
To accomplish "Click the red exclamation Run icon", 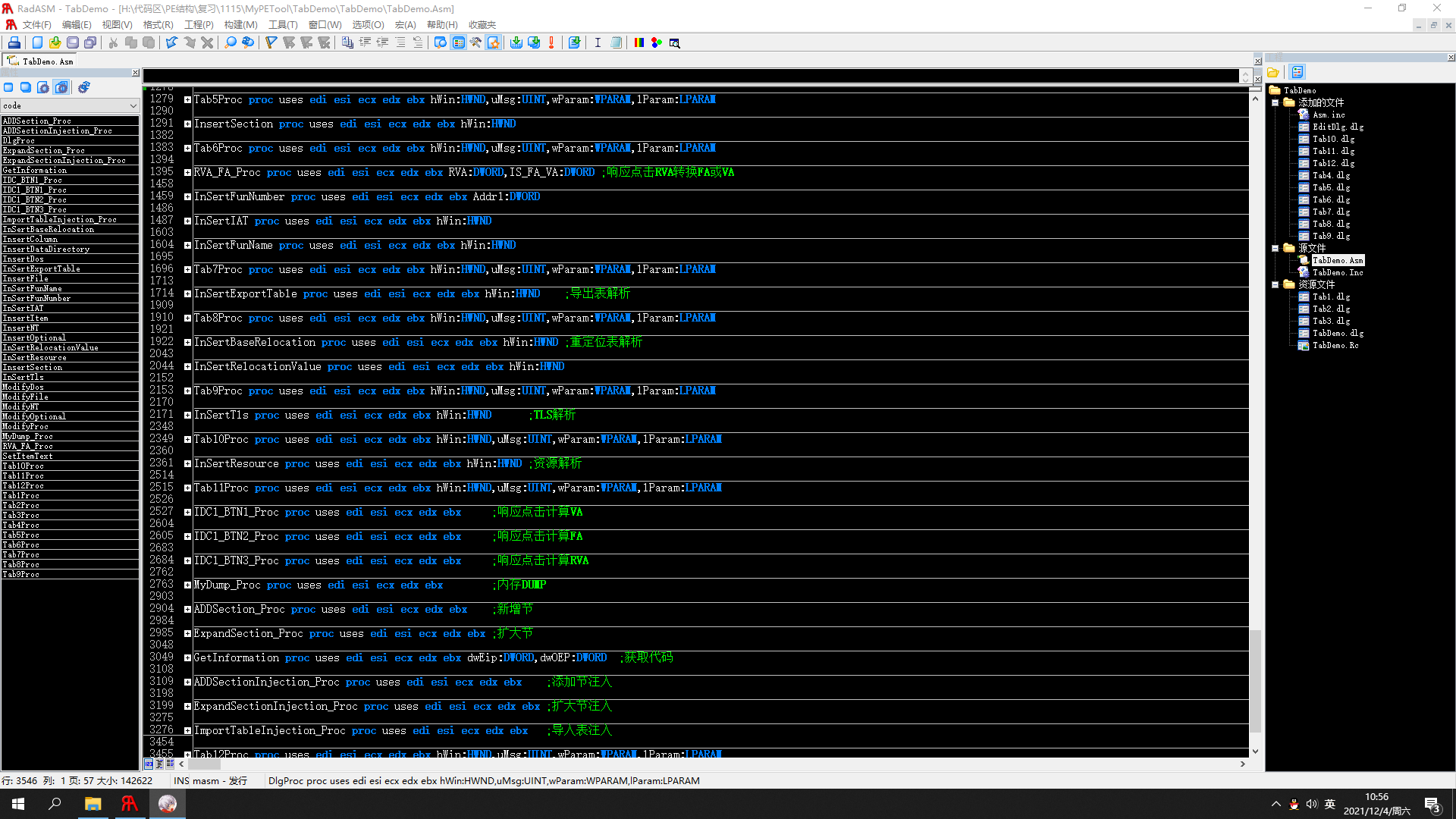I will [551, 42].
